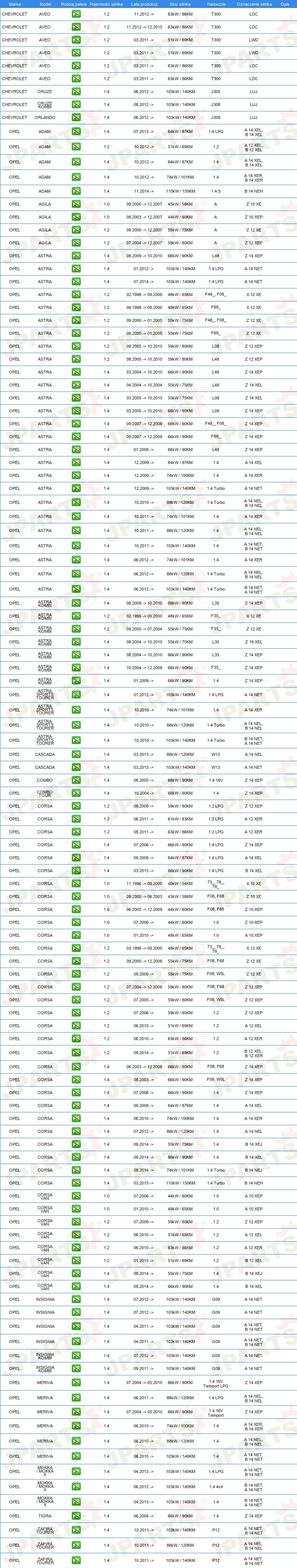
Task: Click fuel icon in Opel Cascada 88kW row
Action: coord(76,754)
